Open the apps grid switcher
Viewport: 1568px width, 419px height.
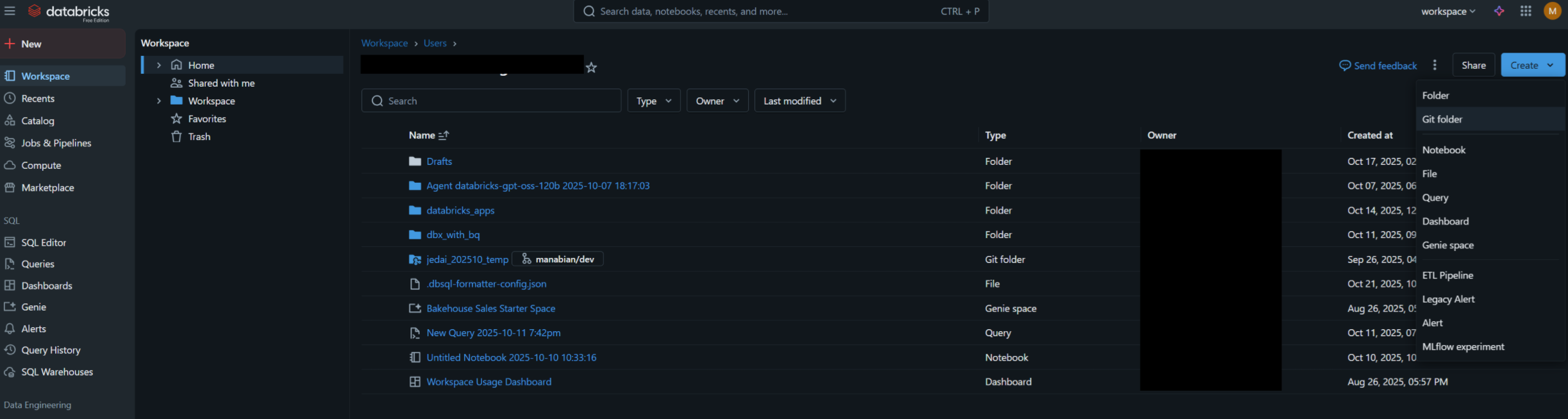pos(1526,11)
